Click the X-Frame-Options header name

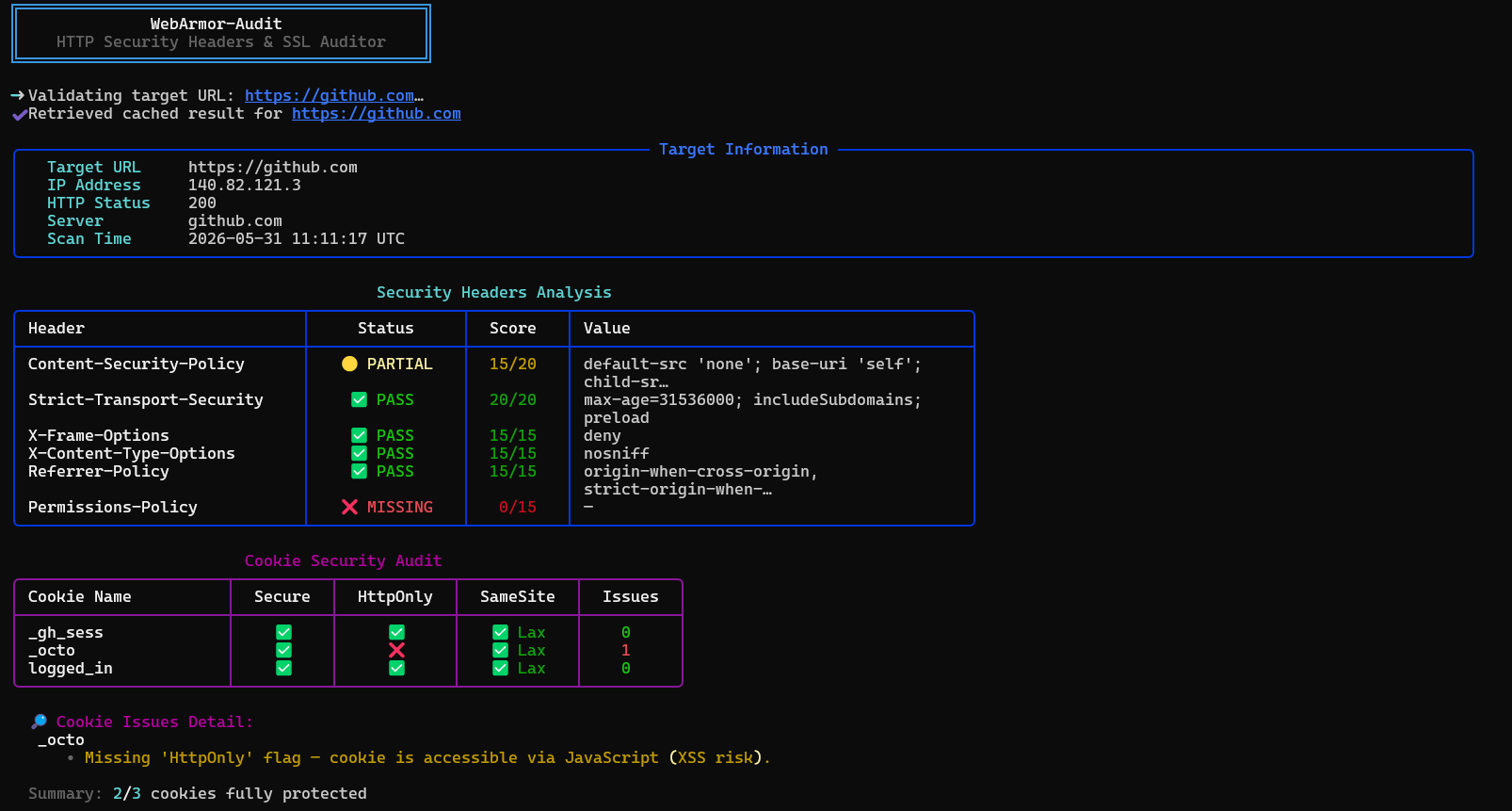99,435
